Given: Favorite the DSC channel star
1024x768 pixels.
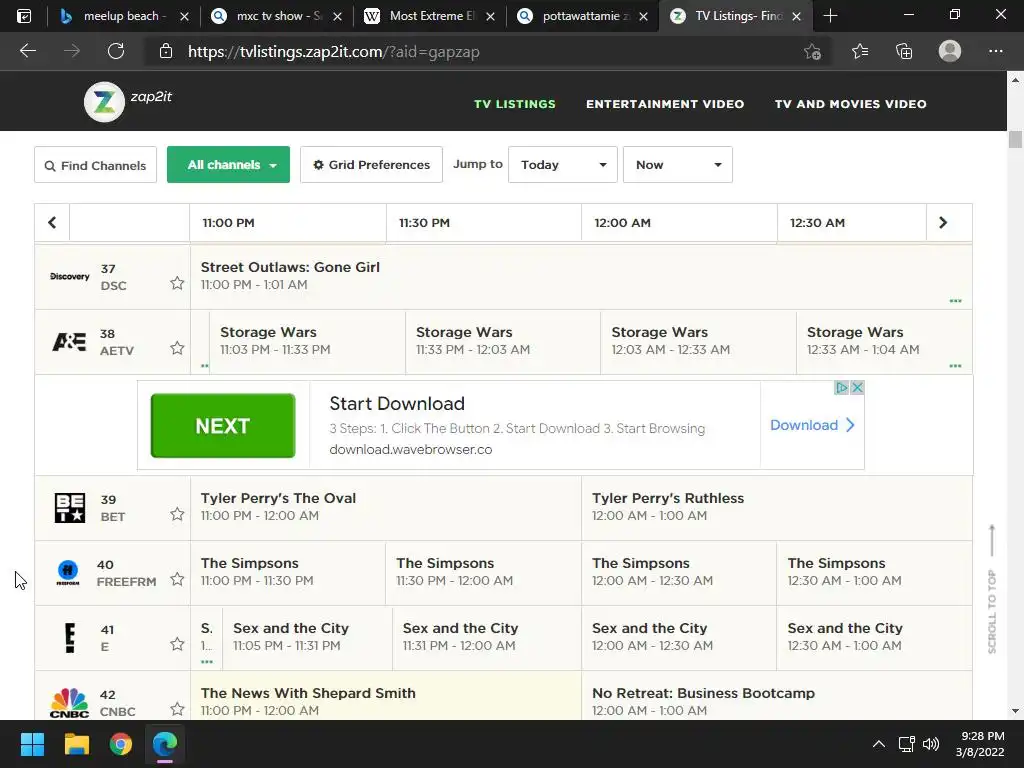Looking at the screenshot, I should (177, 283).
